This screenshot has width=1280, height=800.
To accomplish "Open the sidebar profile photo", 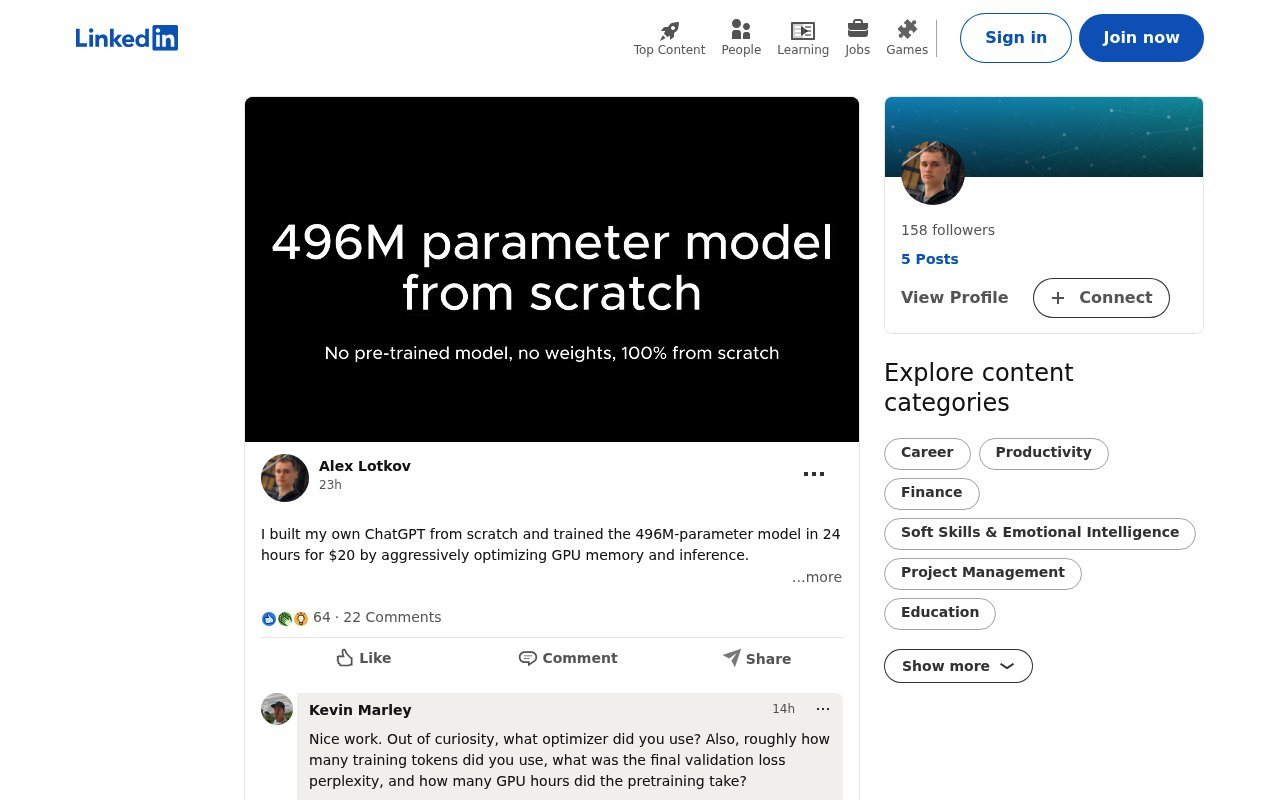I will (933, 173).
